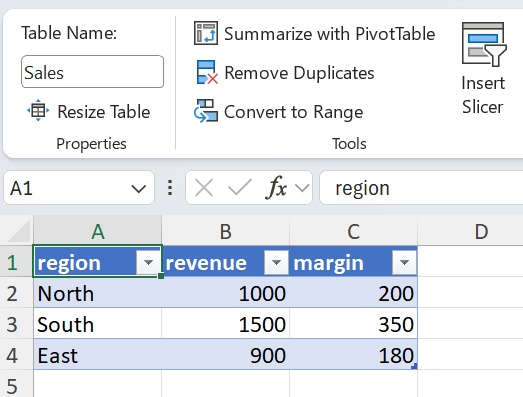Image resolution: width=523 pixels, height=397 pixels.
Task: Click the formula bar showing region
Action: [x=421, y=188]
